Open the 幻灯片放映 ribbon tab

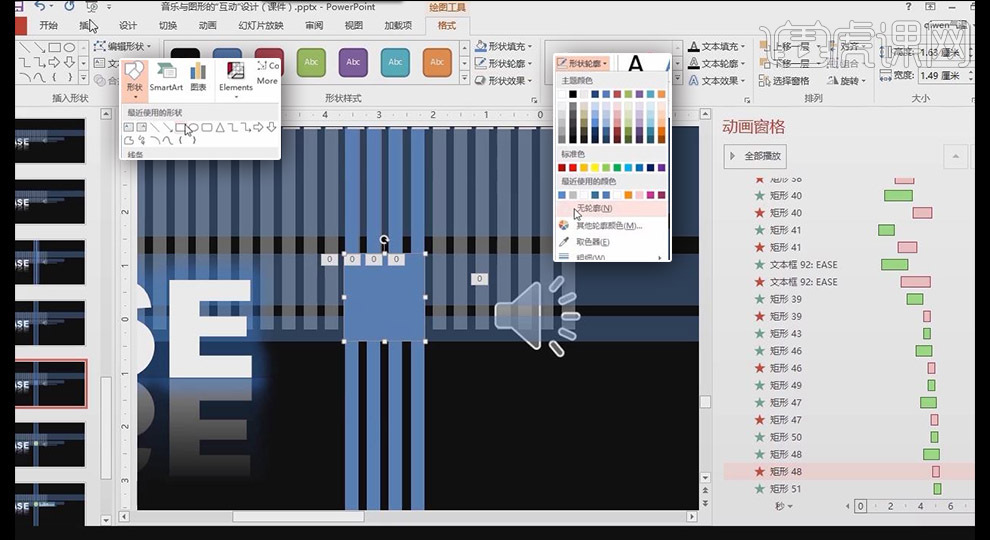point(261,25)
